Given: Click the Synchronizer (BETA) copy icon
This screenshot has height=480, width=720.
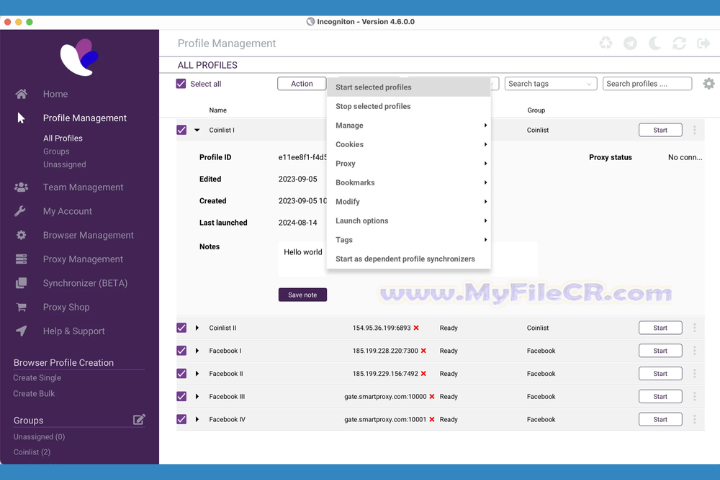Looking at the screenshot, I should pos(21,283).
